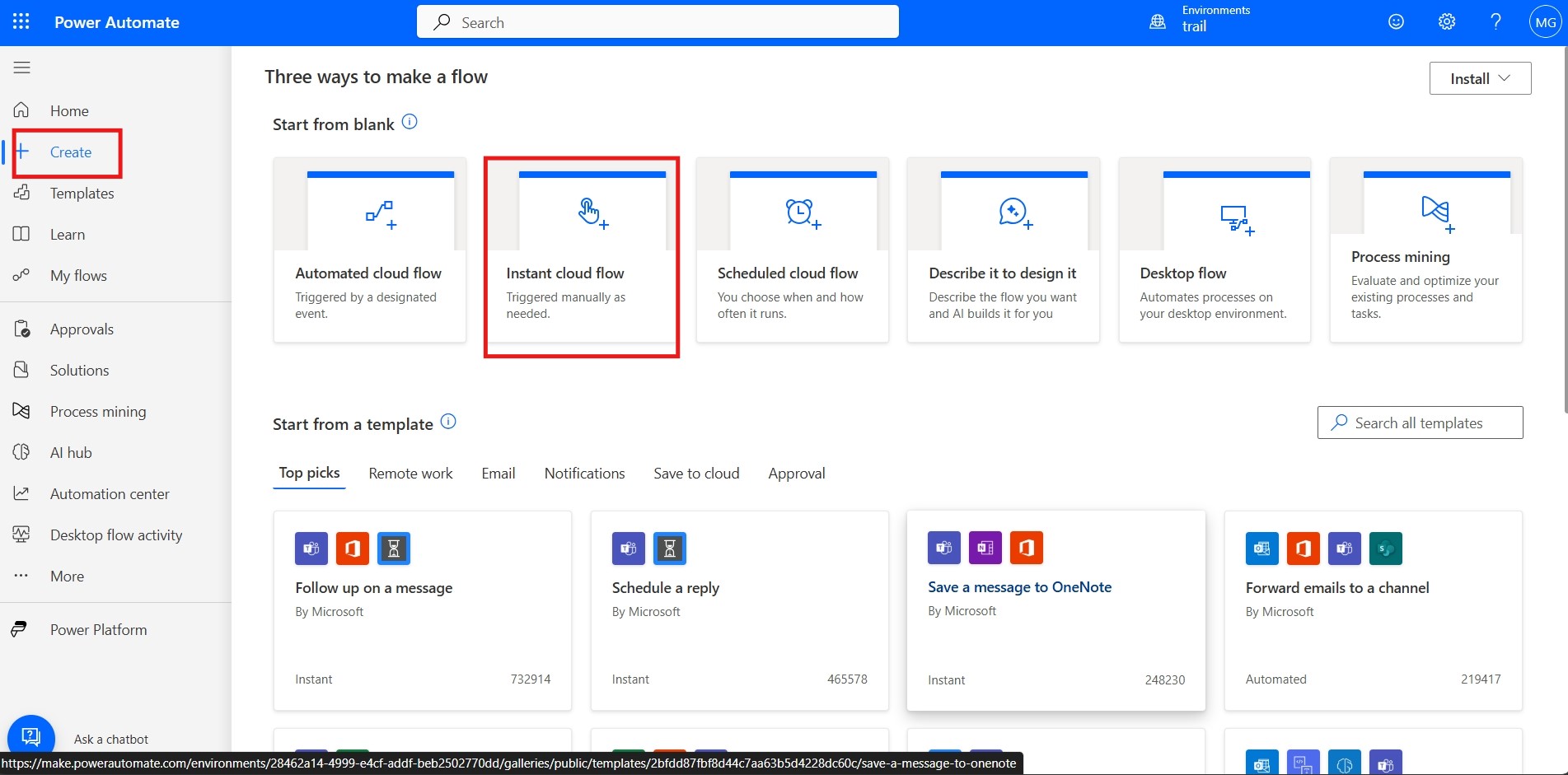The height and width of the screenshot is (775, 1568).
Task: Choose the Automated cloud flow card
Action: (x=370, y=250)
